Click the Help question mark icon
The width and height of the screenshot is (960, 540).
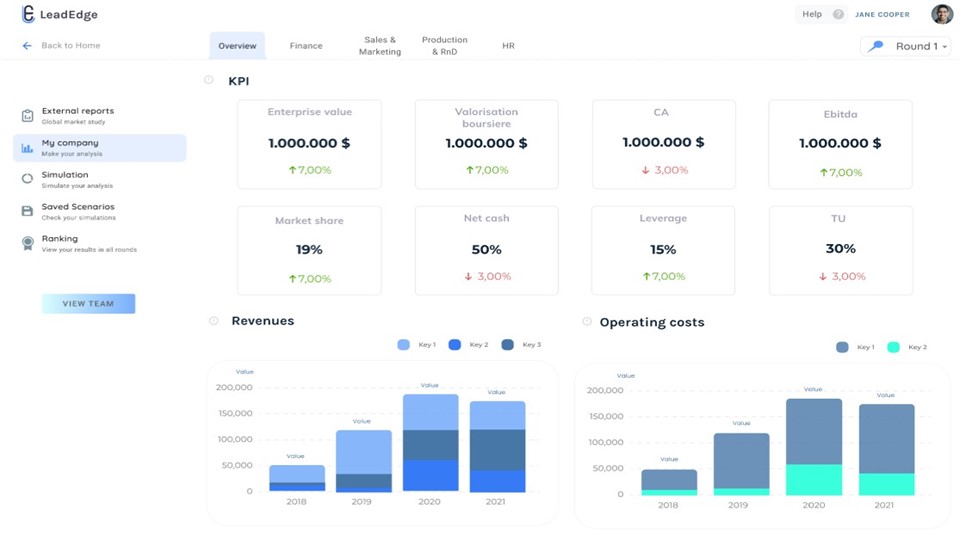coord(838,14)
